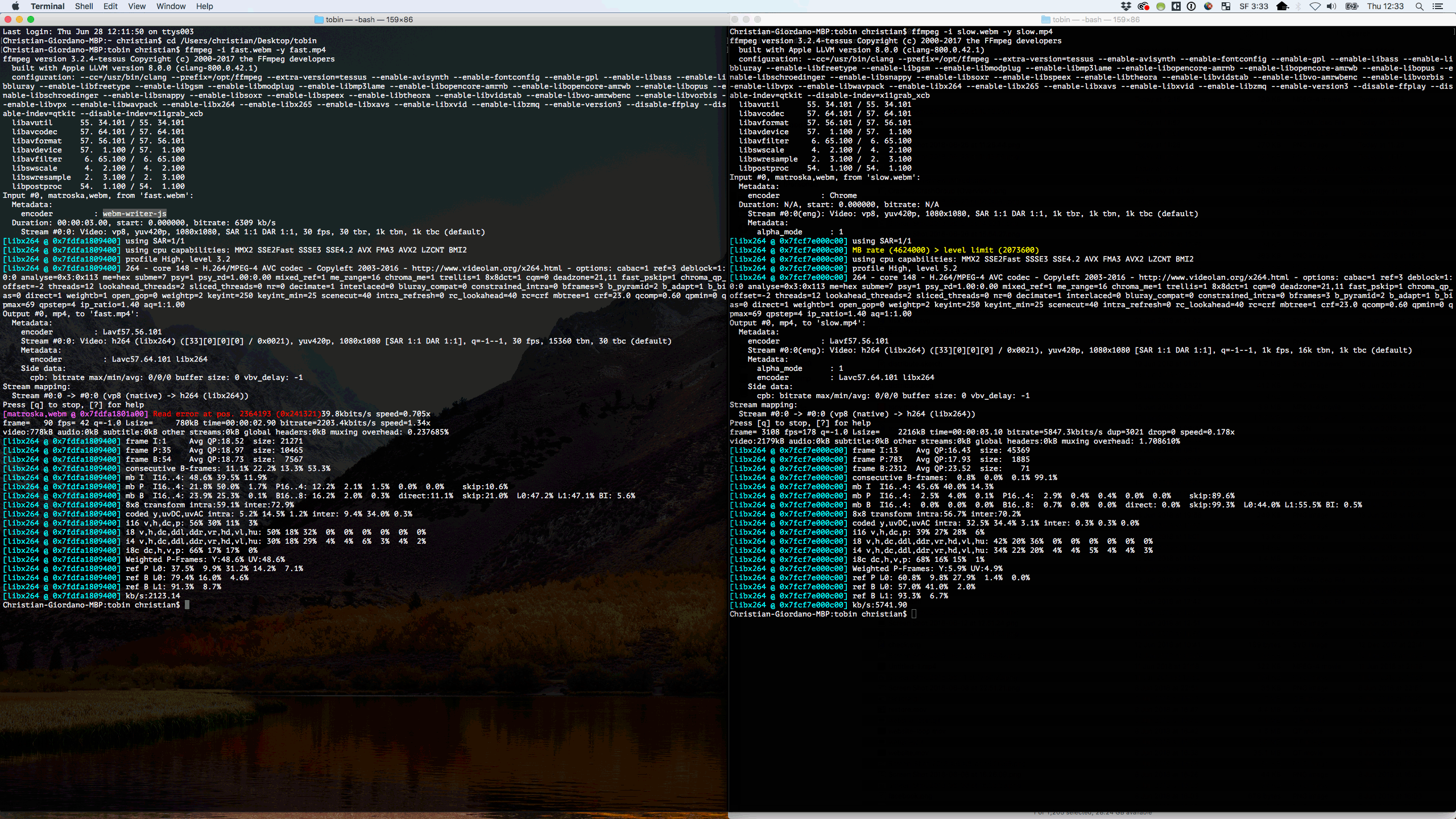Viewport: 1456px width, 819px height.
Task: Click the SF 3:33 world clock
Action: tap(1254, 6)
